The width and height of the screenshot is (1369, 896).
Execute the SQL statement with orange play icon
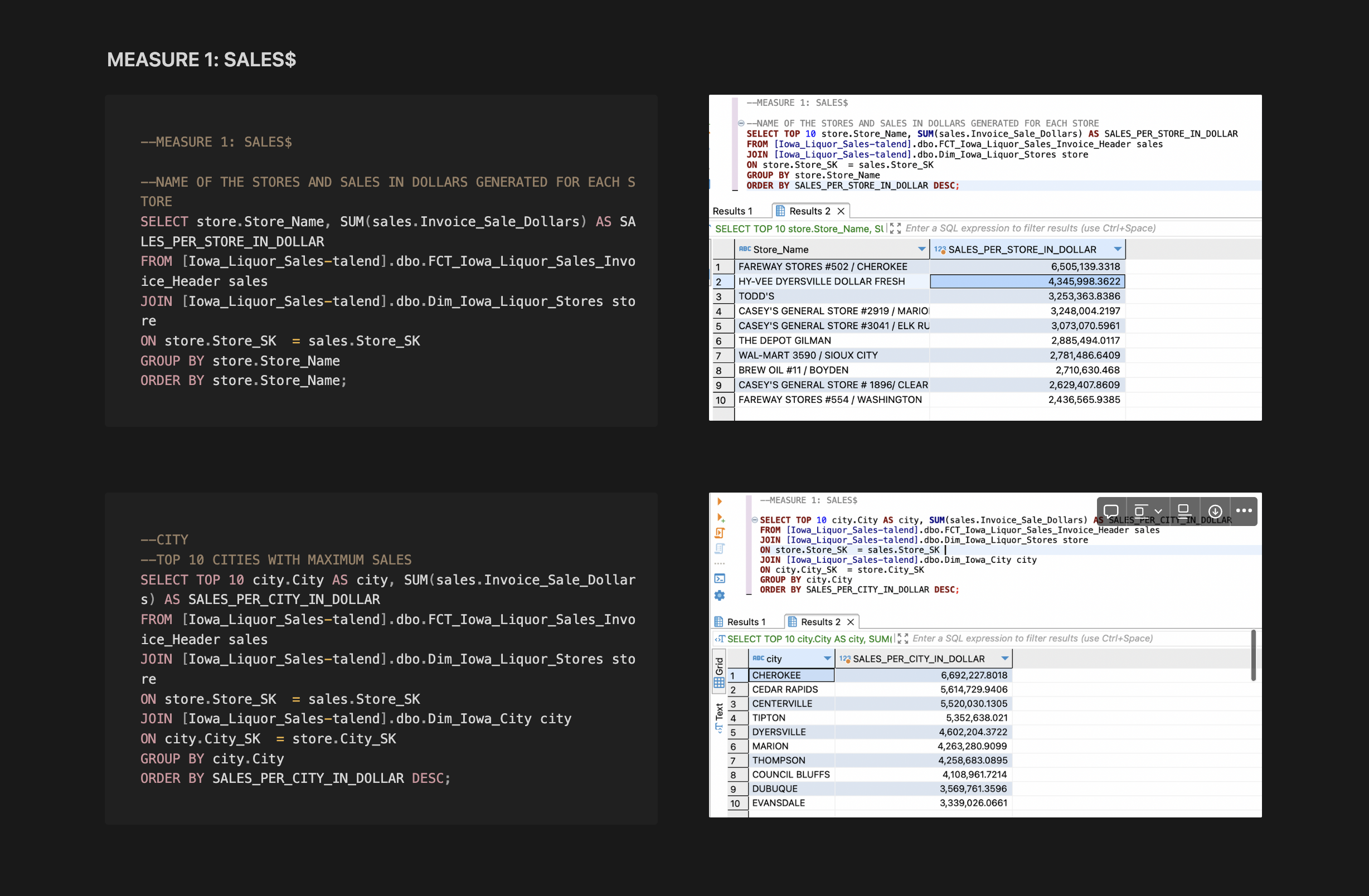pyautogui.click(x=720, y=502)
